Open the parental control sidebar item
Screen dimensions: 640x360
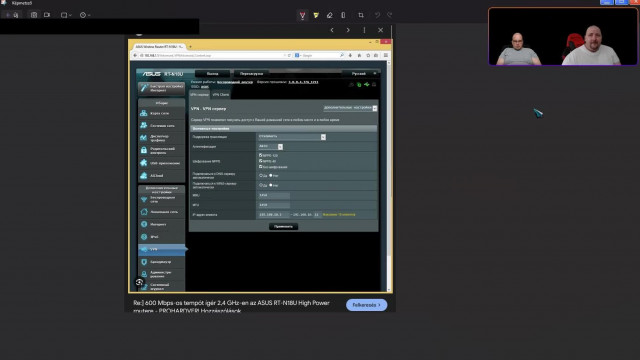tap(162, 151)
